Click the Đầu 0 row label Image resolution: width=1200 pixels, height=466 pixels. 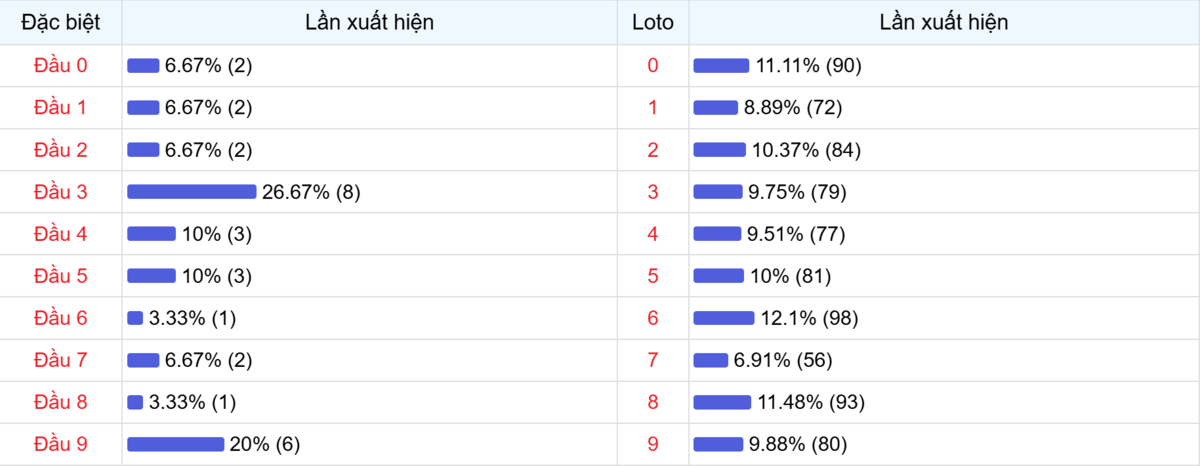[x=61, y=66]
